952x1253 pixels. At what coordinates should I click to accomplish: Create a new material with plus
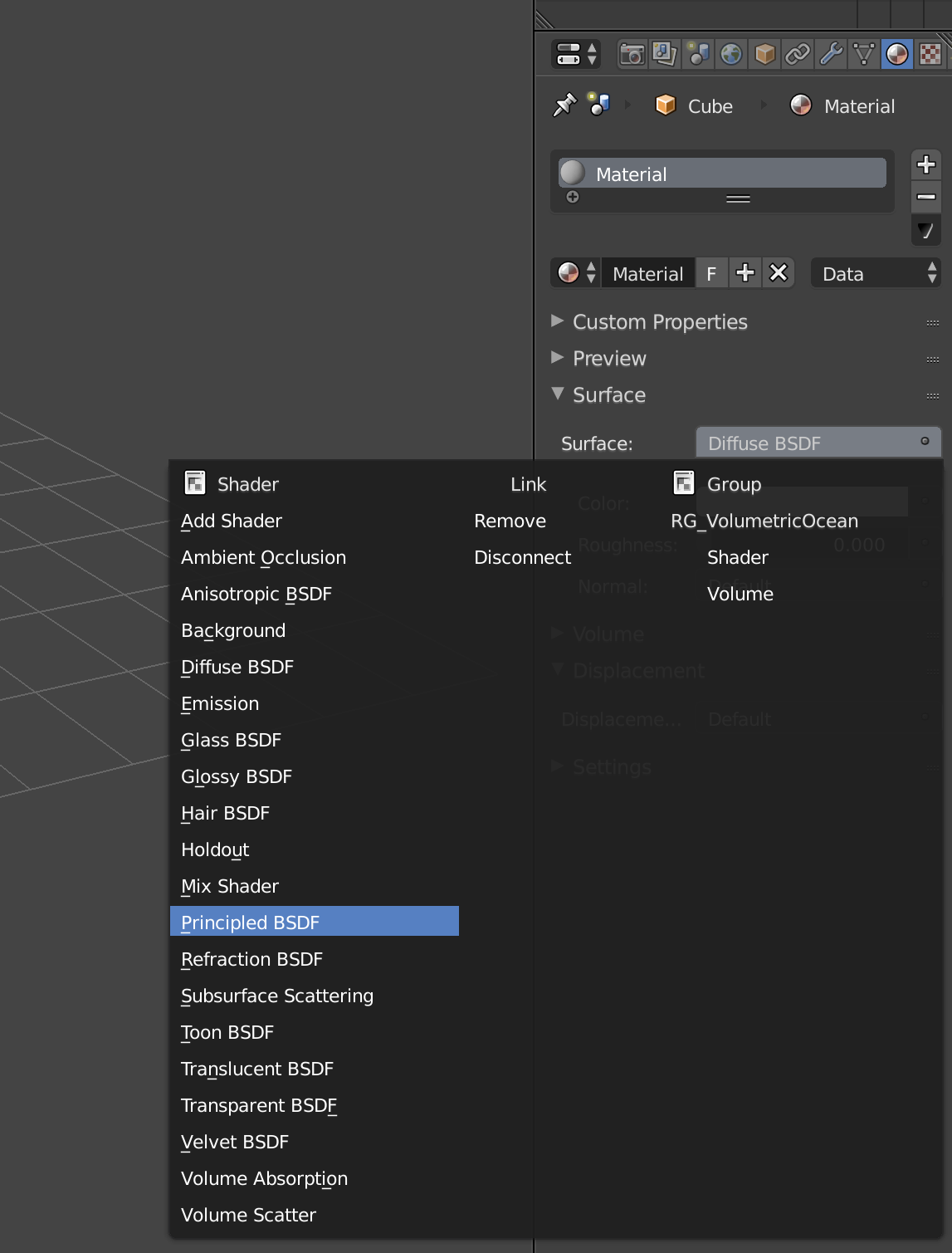745,273
